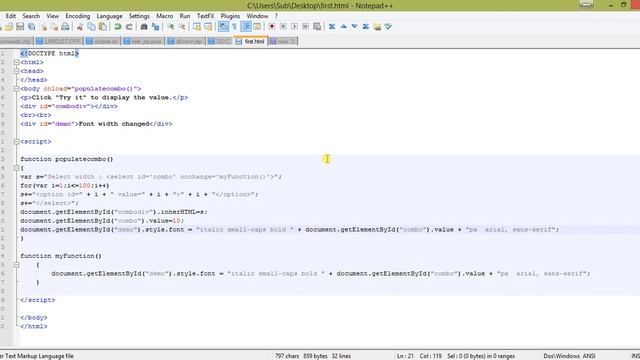Viewport: 640px width, 360px height.
Task: Click the Zoom In toolbar icon
Action: (171, 27)
